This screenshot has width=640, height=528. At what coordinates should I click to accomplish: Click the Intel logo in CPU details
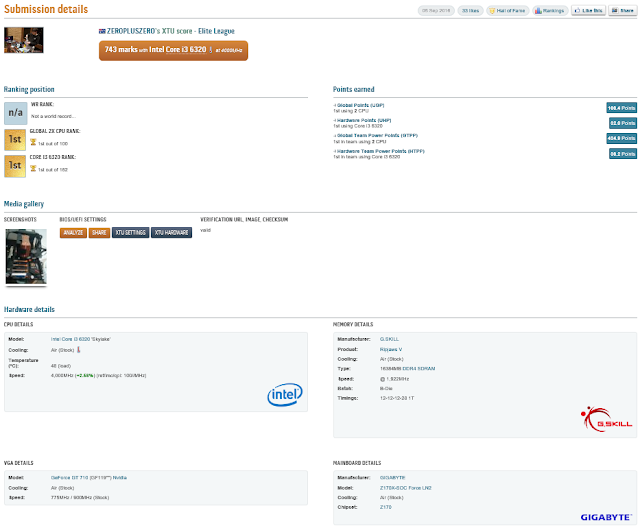click(285, 396)
